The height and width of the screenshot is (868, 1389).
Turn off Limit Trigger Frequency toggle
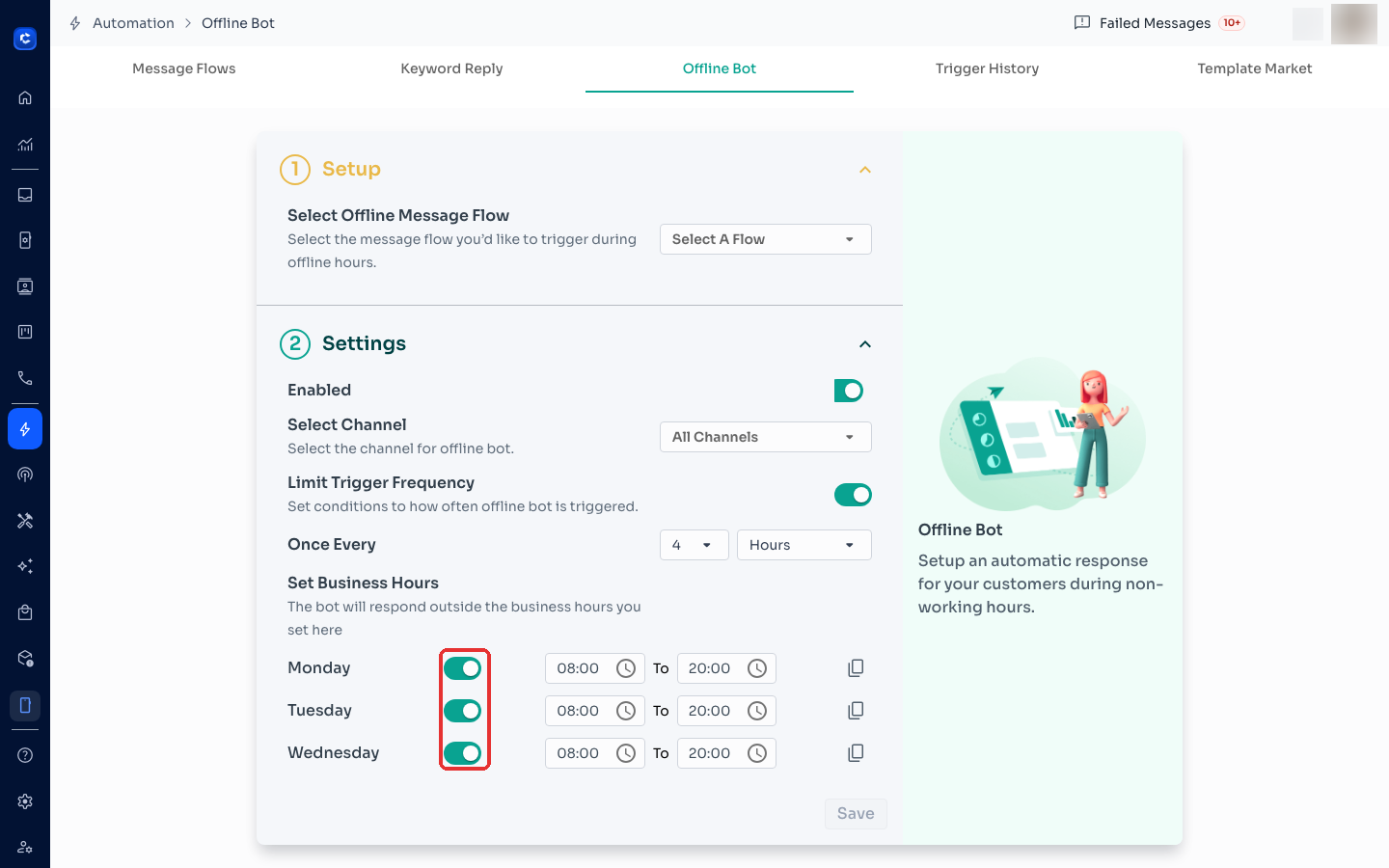pos(853,495)
